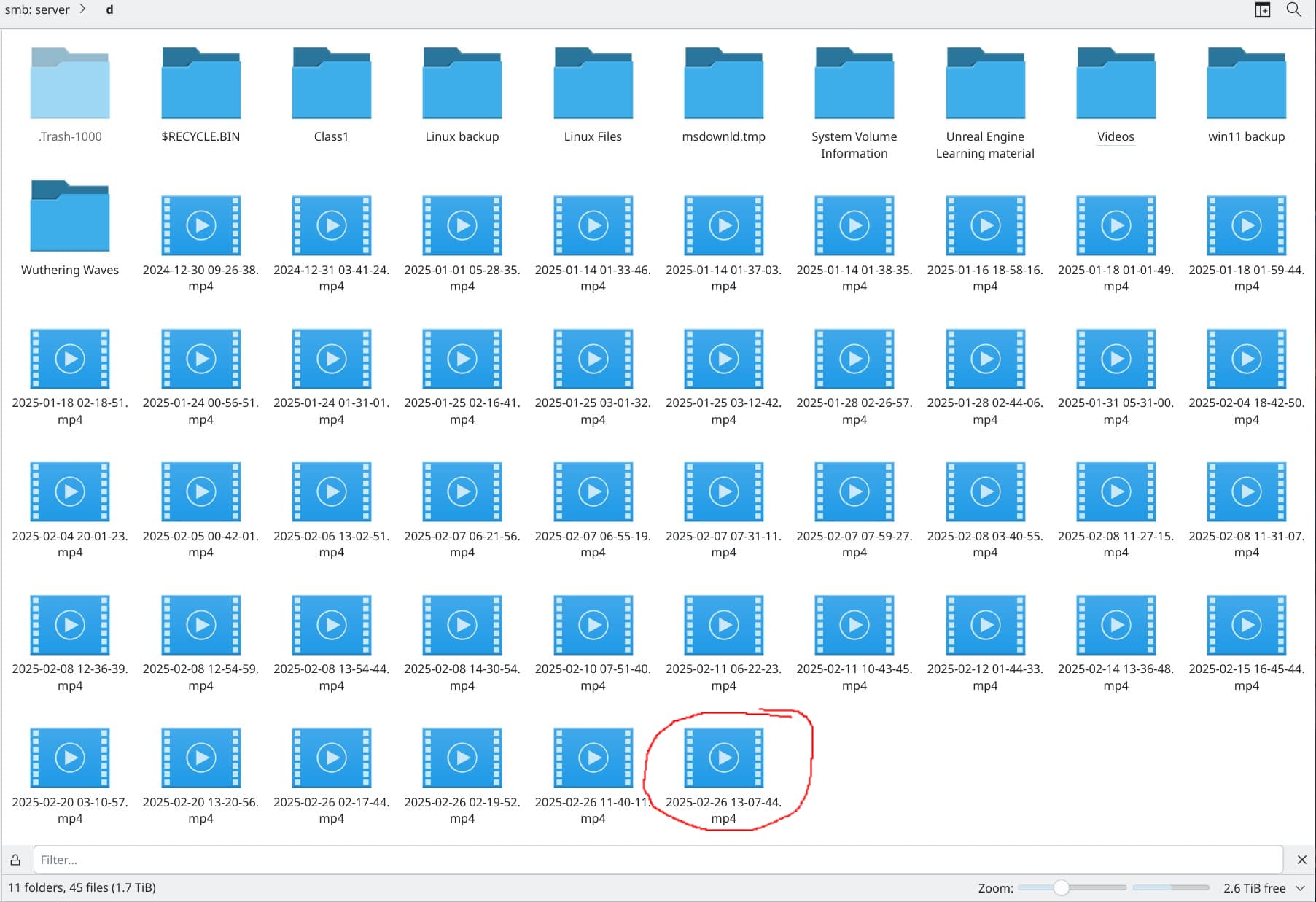Expand the free space dropdown arrow
This screenshot has width=1316, height=902.
[x=1300, y=887]
